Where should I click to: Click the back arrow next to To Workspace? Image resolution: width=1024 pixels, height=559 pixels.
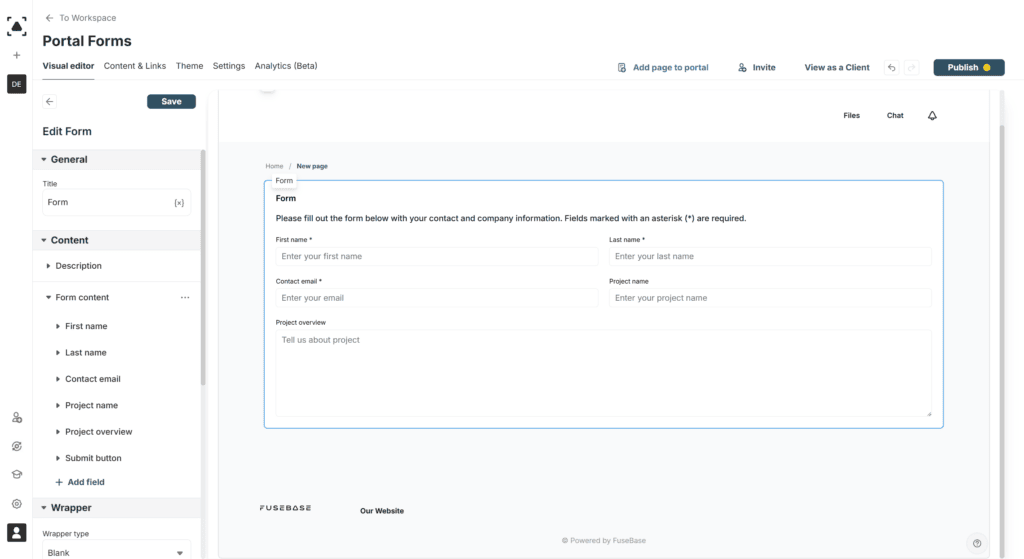[x=50, y=18]
